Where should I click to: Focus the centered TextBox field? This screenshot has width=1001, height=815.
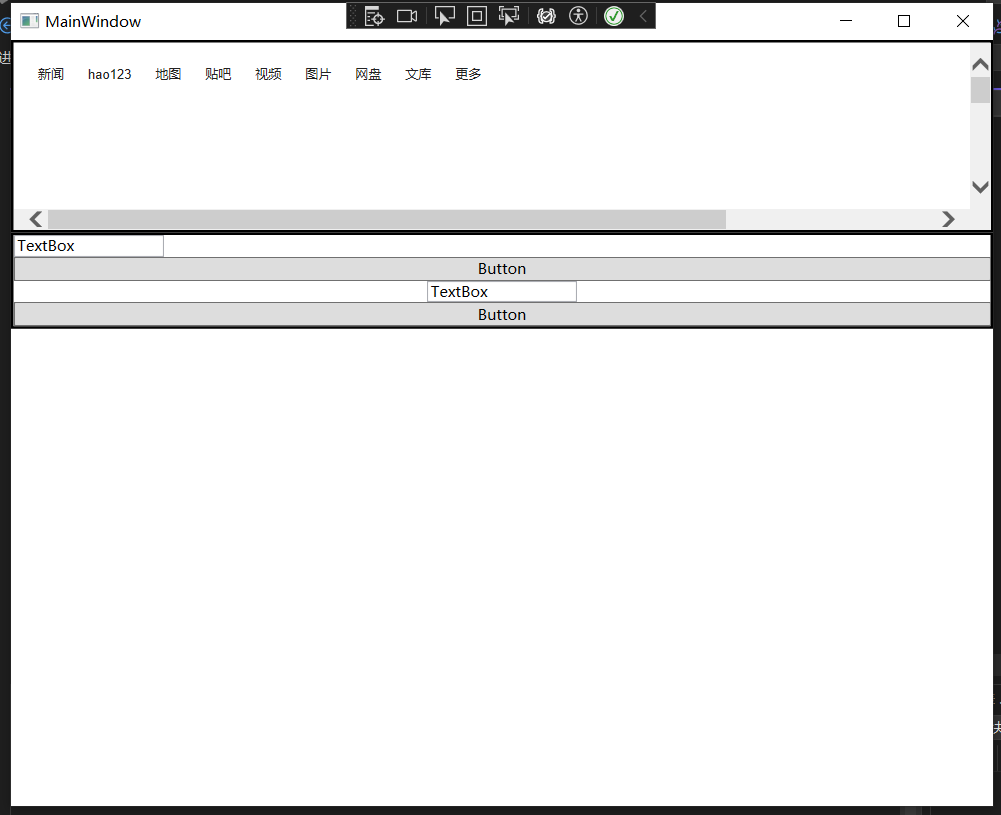tap(502, 292)
